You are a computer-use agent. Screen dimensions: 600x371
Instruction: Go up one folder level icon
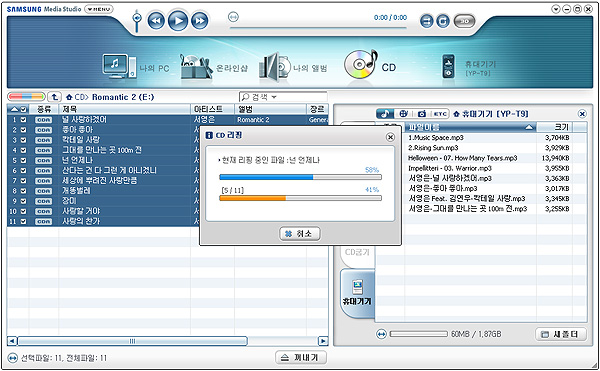55,97
